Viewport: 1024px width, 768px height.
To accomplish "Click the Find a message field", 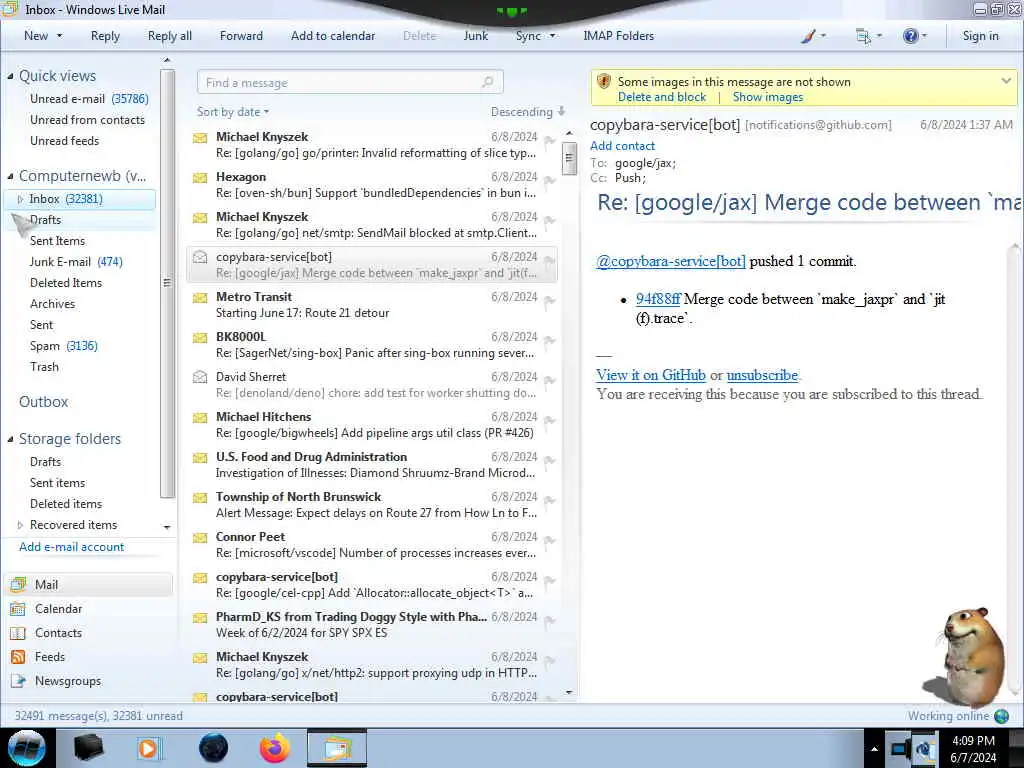I will (350, 82).
